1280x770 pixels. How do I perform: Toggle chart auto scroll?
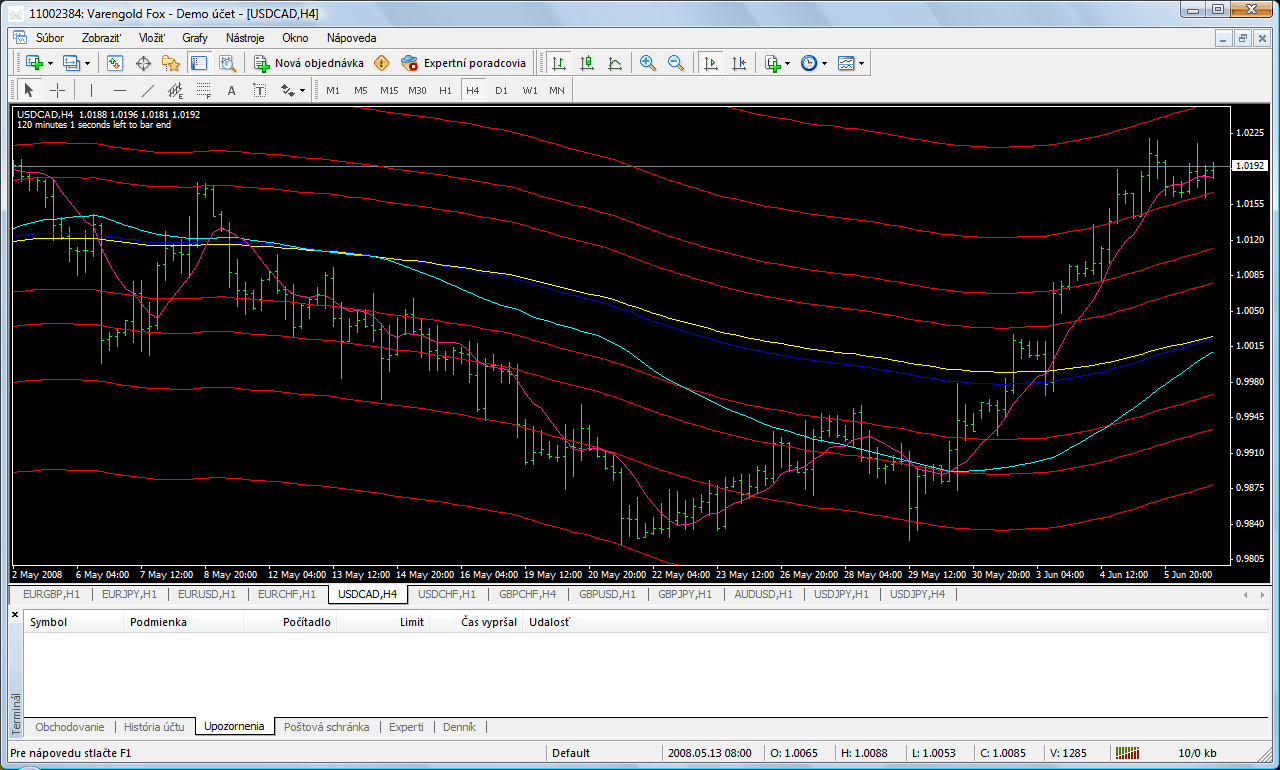click(711, 63)
